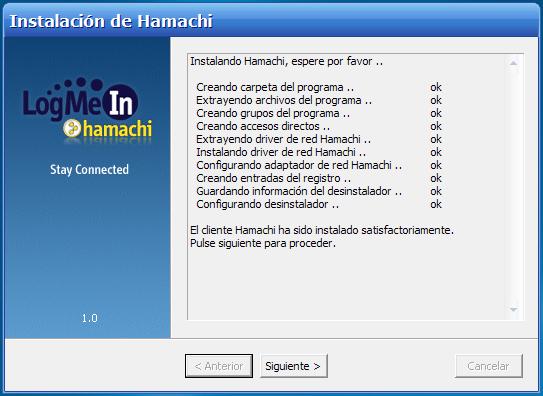Click the LogMeIn logo
Image resolution: width=543 pixels, height=396 pixels.
[81, 100]
